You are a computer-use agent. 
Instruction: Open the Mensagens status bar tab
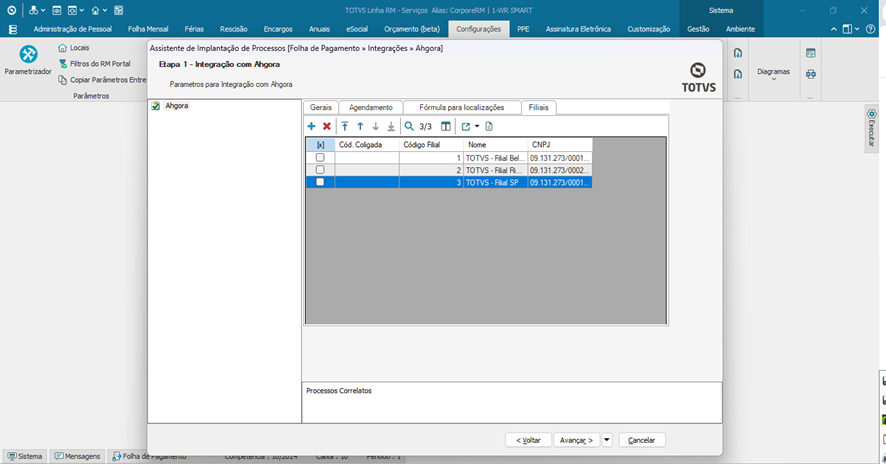(x=77, y=456)
